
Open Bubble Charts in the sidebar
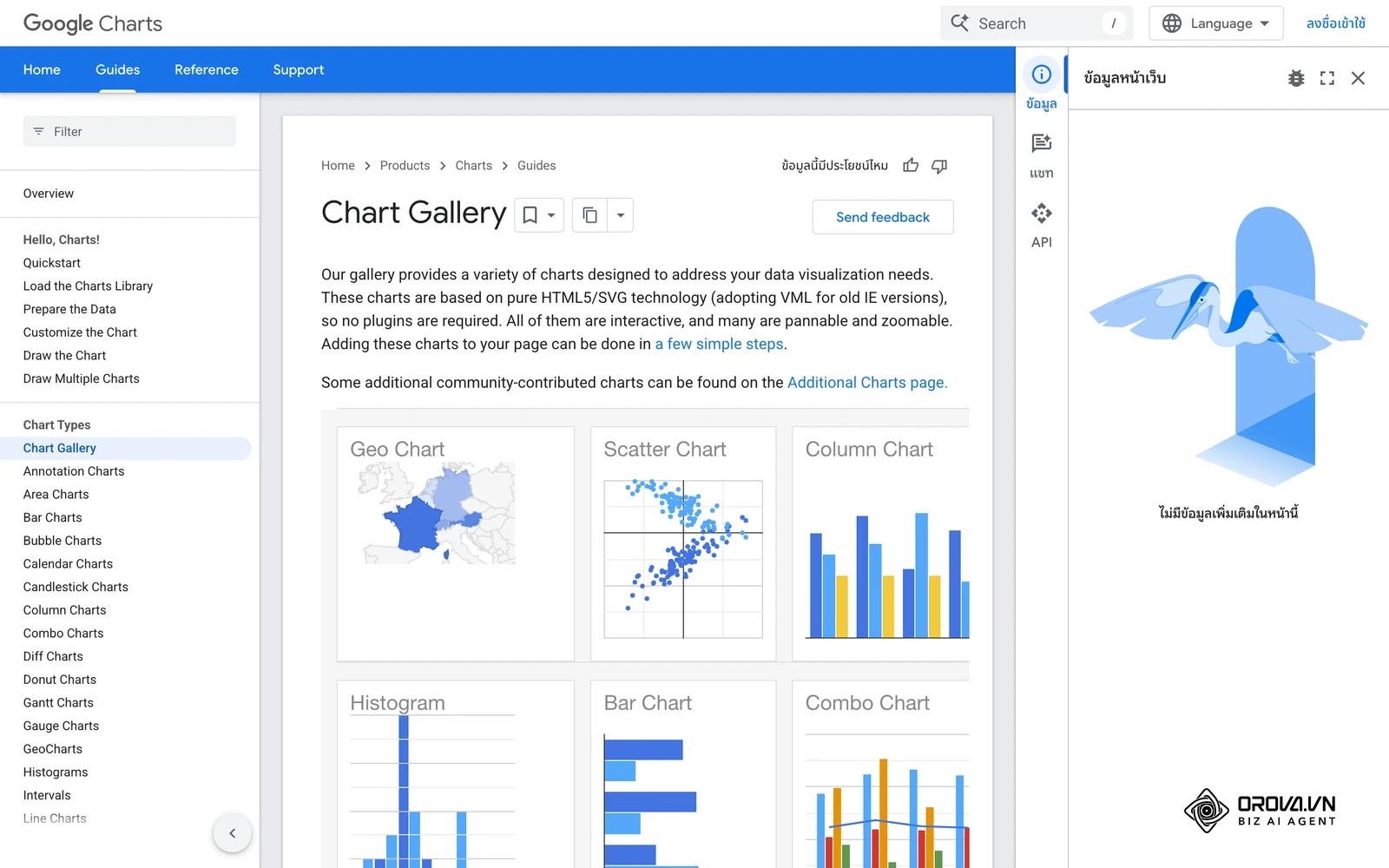63,541
